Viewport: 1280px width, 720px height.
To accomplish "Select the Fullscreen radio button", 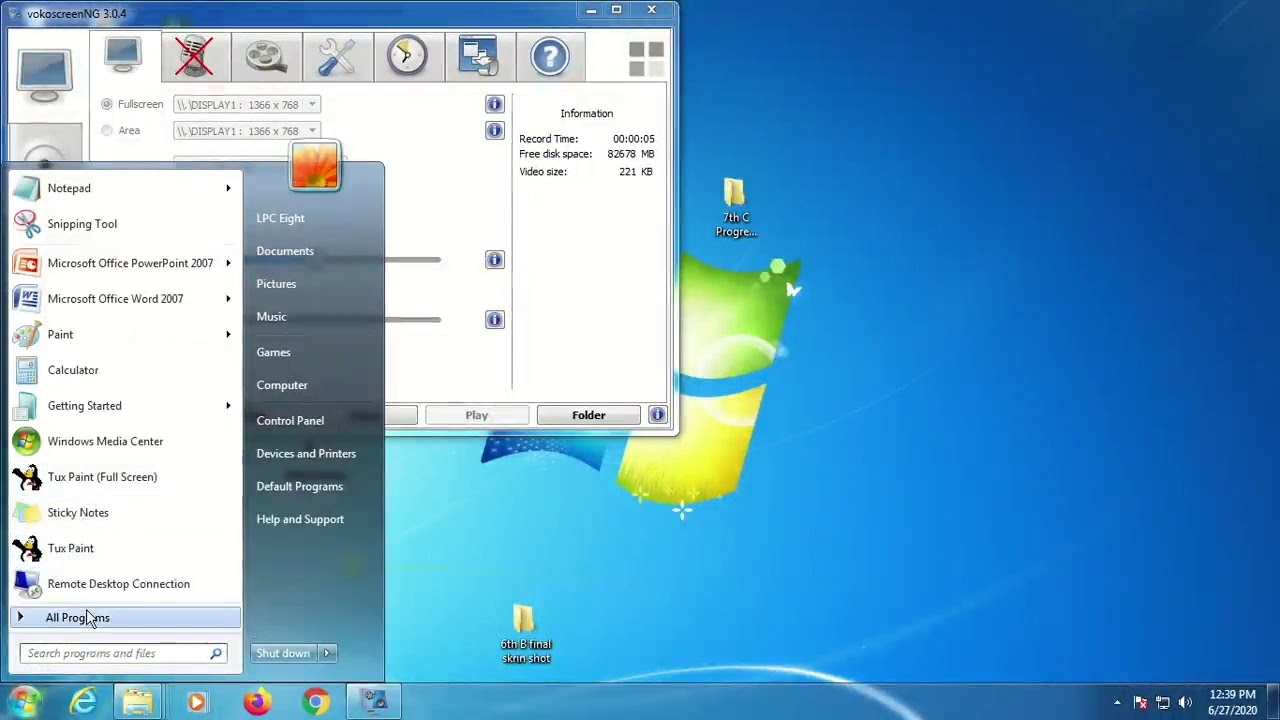I will point(107,104).
